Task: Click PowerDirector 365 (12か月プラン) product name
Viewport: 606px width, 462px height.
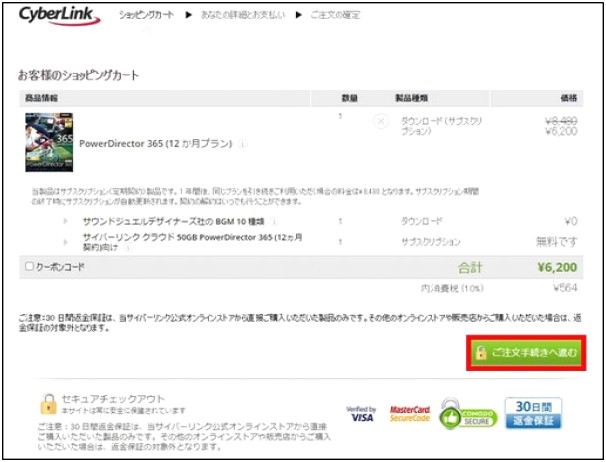Action: point(156,144)
